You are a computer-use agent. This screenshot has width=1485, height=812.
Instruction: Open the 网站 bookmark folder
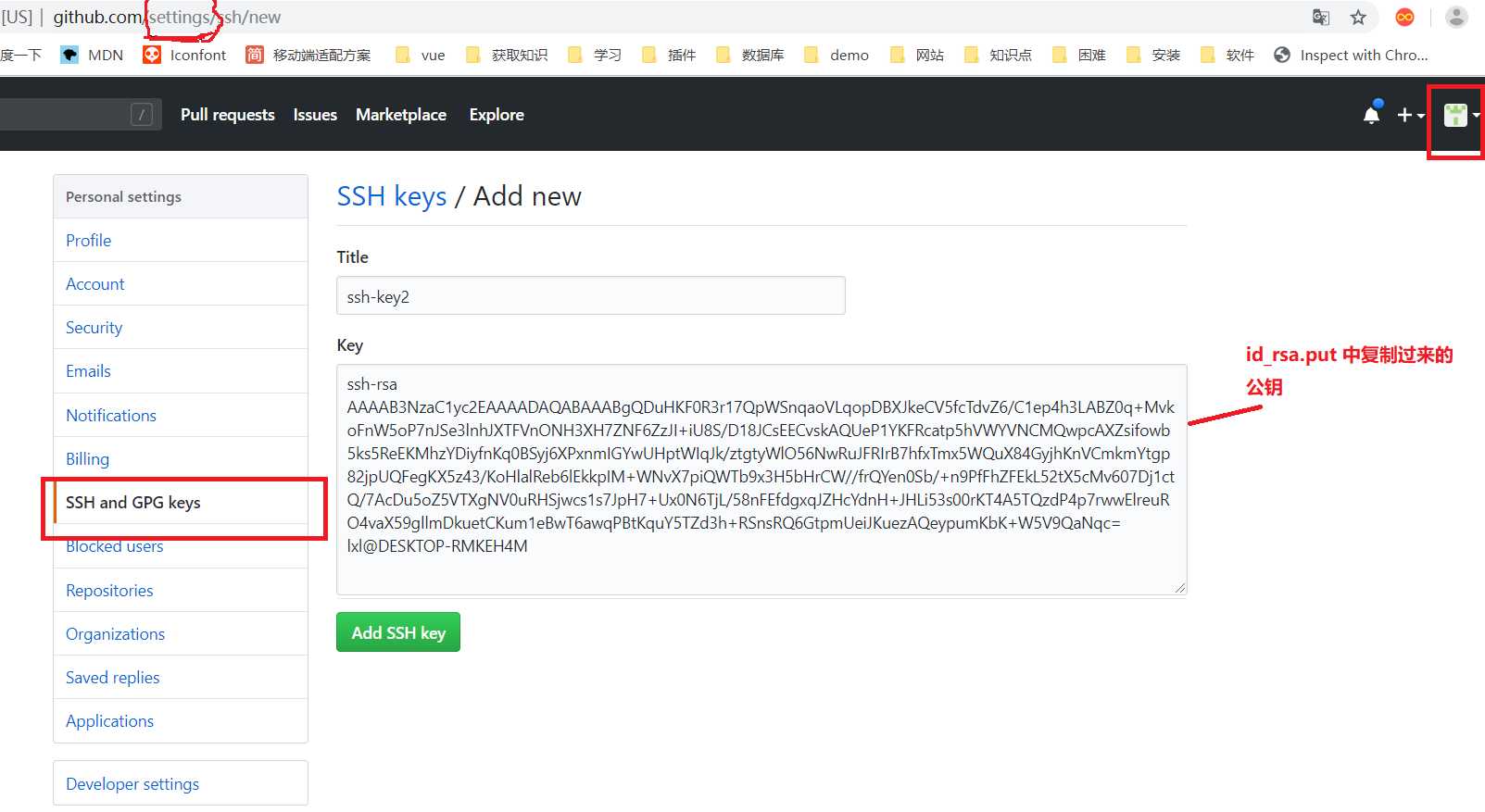coord(917,55)
